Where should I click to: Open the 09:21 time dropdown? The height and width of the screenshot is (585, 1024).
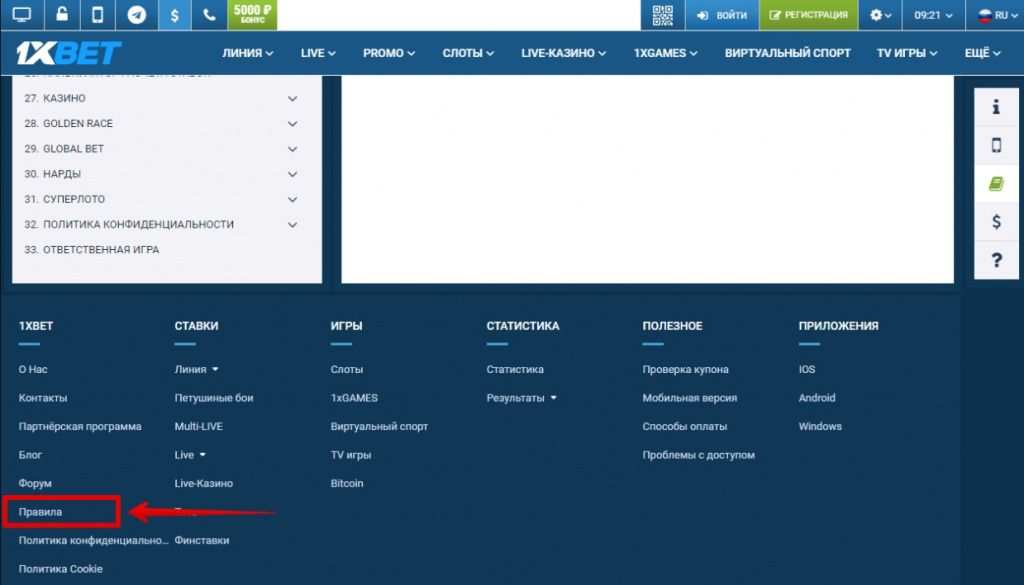click(933, 15)
